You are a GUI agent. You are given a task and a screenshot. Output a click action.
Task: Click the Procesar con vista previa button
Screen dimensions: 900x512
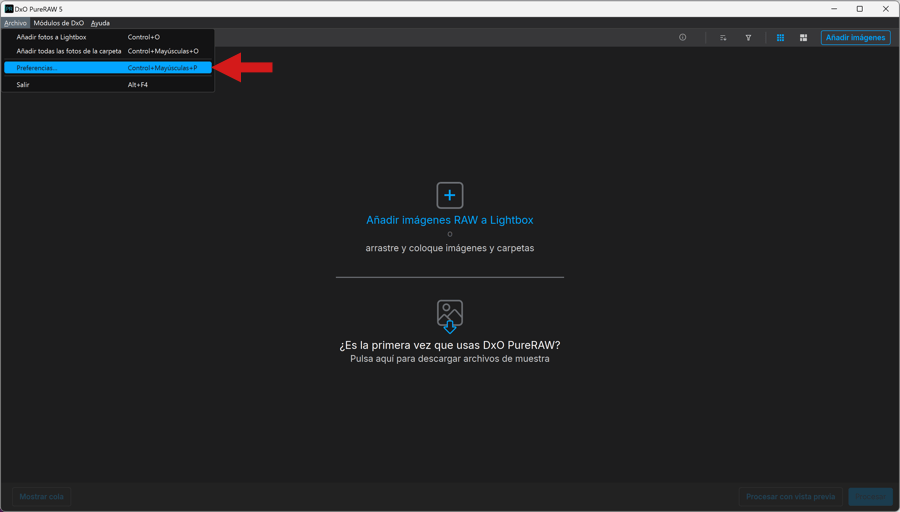[790, 497]
